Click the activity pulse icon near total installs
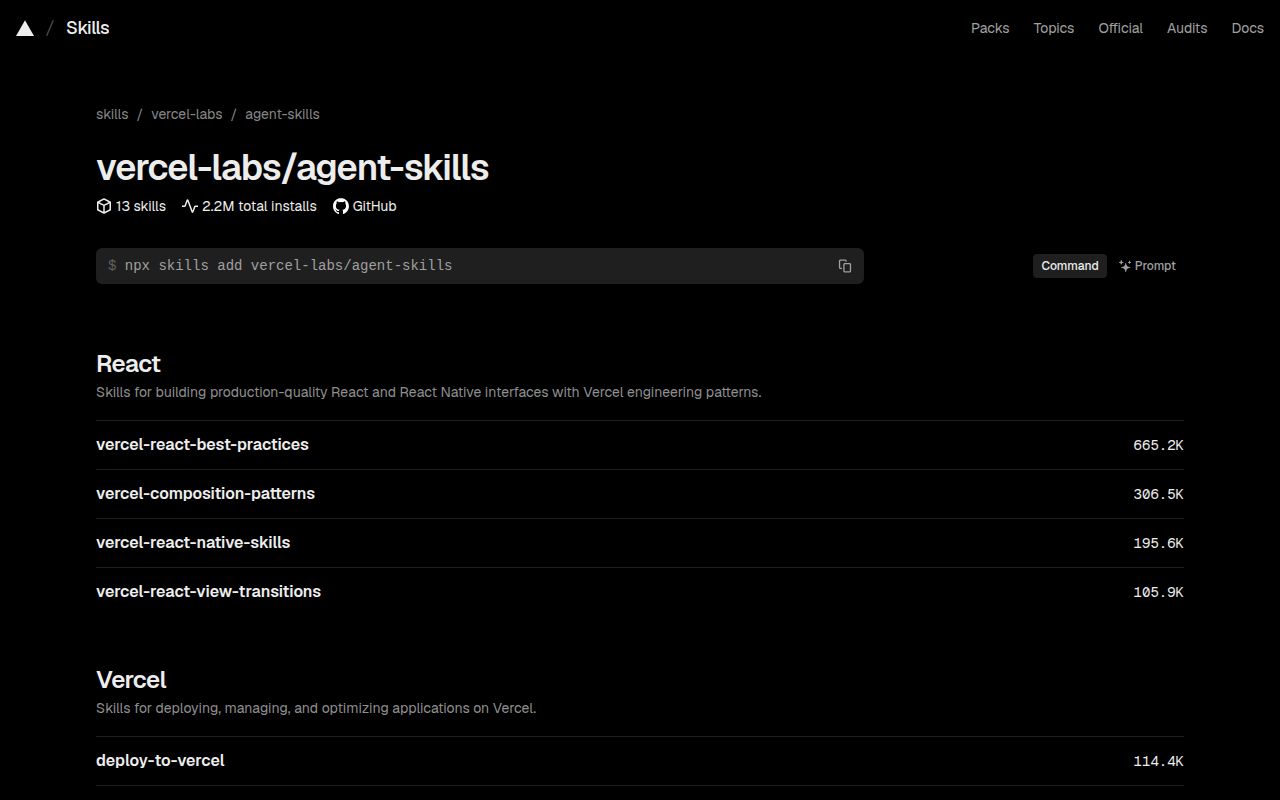The height and width of the screenshot is (800, 1280). [x=190, y=206]
